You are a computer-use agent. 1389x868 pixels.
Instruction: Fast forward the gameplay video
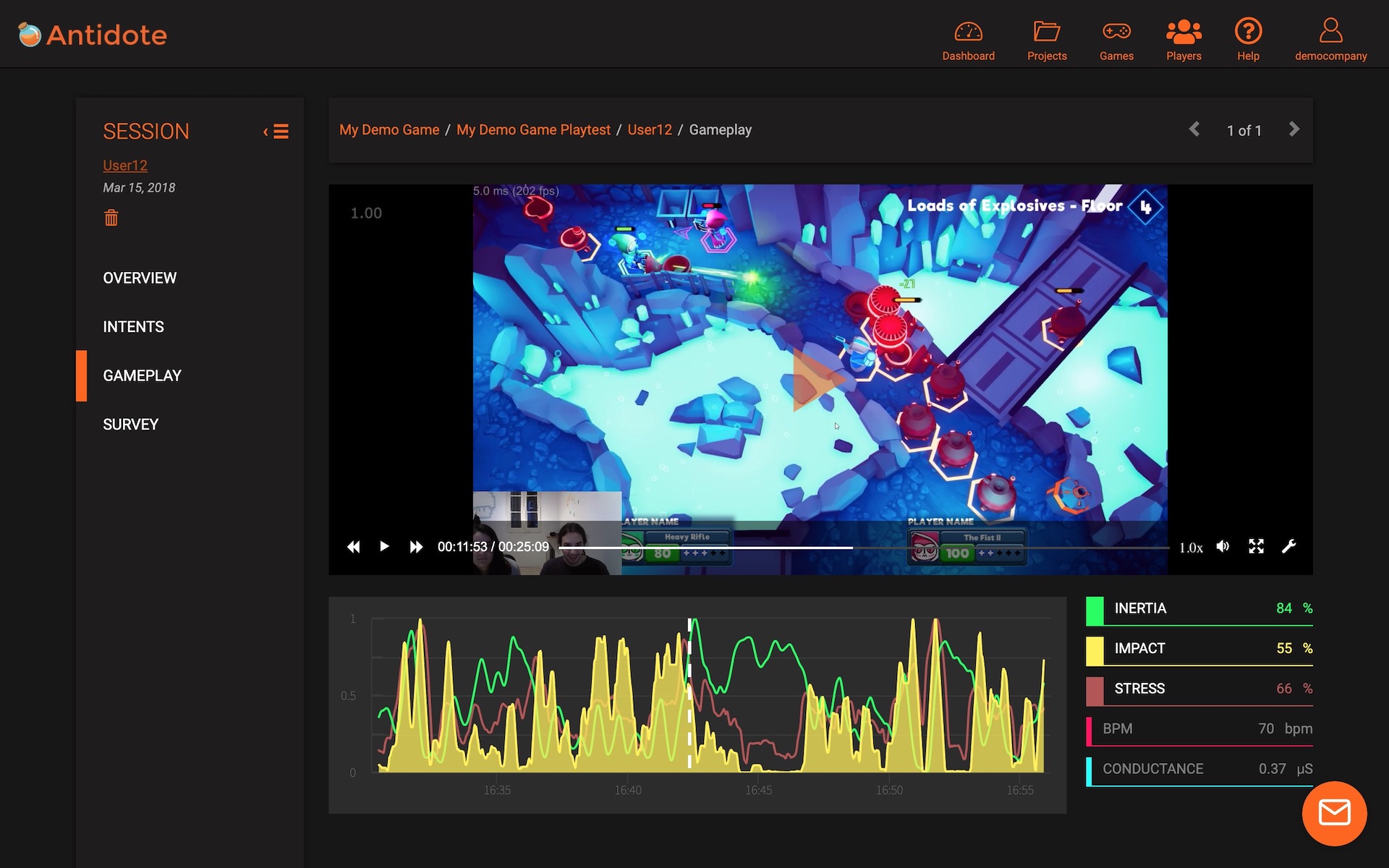tap(416, 547)
